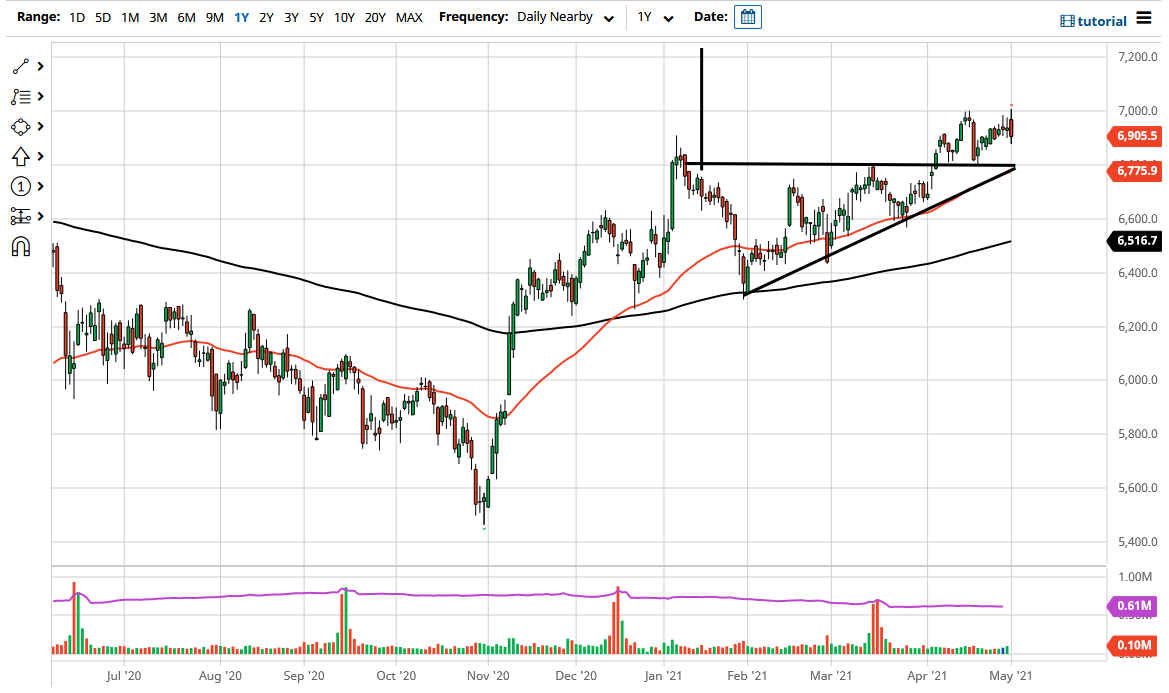Select the arrow annotation tool

19,156
